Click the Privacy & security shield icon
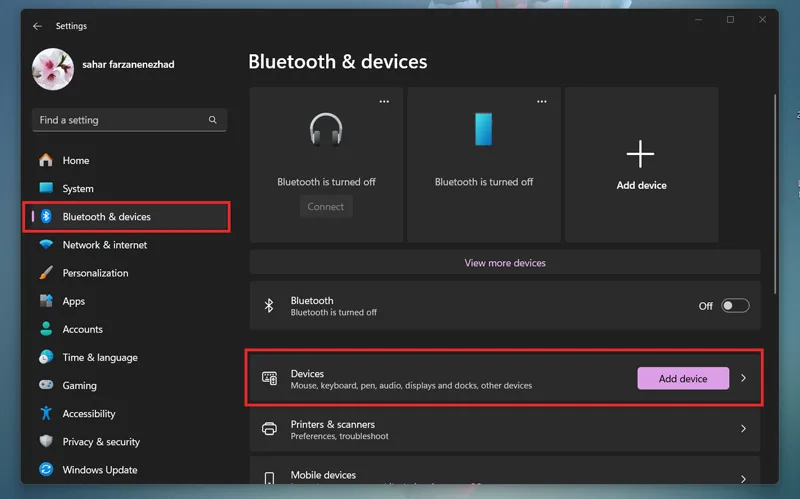The height and width of the screenshot is (499, 800). pos(46,441)
